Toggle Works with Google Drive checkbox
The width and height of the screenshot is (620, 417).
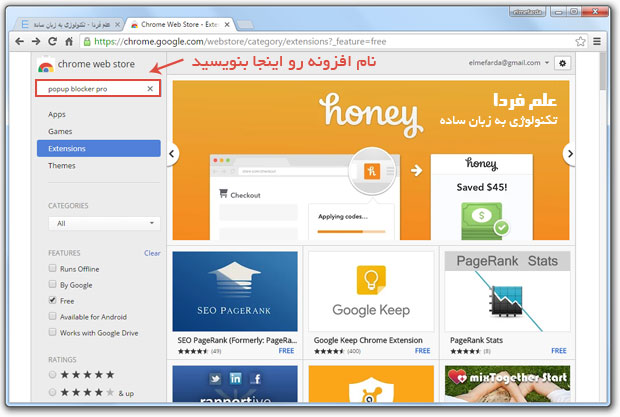(53, 332)
